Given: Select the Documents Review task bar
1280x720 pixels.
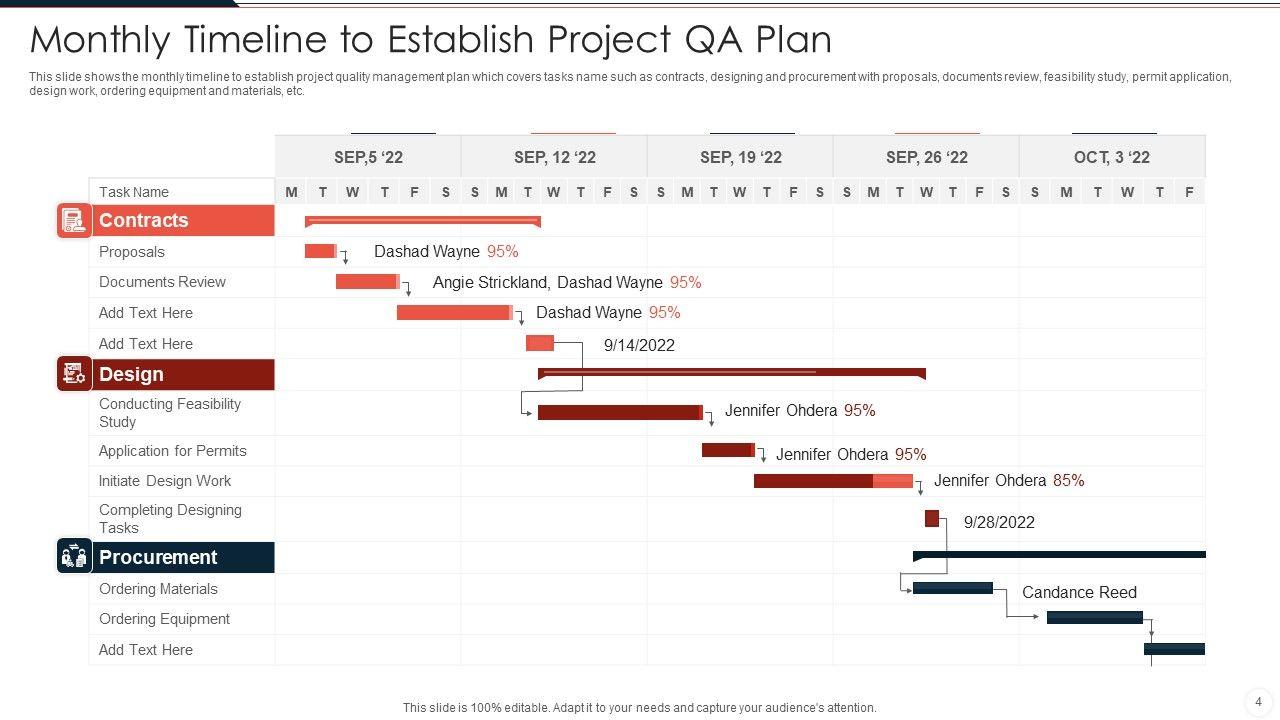Looking at the screenshot, I should pos(367,282).
